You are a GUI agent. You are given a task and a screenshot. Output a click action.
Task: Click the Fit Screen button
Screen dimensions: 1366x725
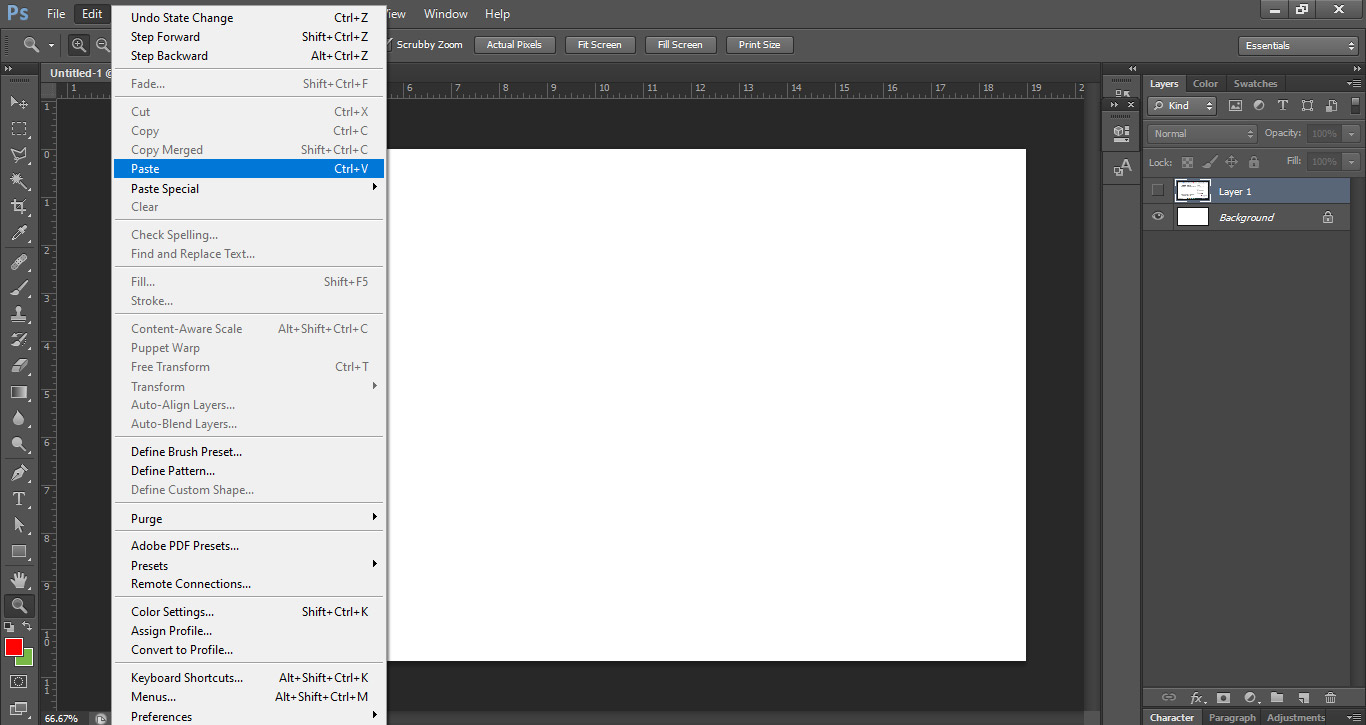pos(599,44)
